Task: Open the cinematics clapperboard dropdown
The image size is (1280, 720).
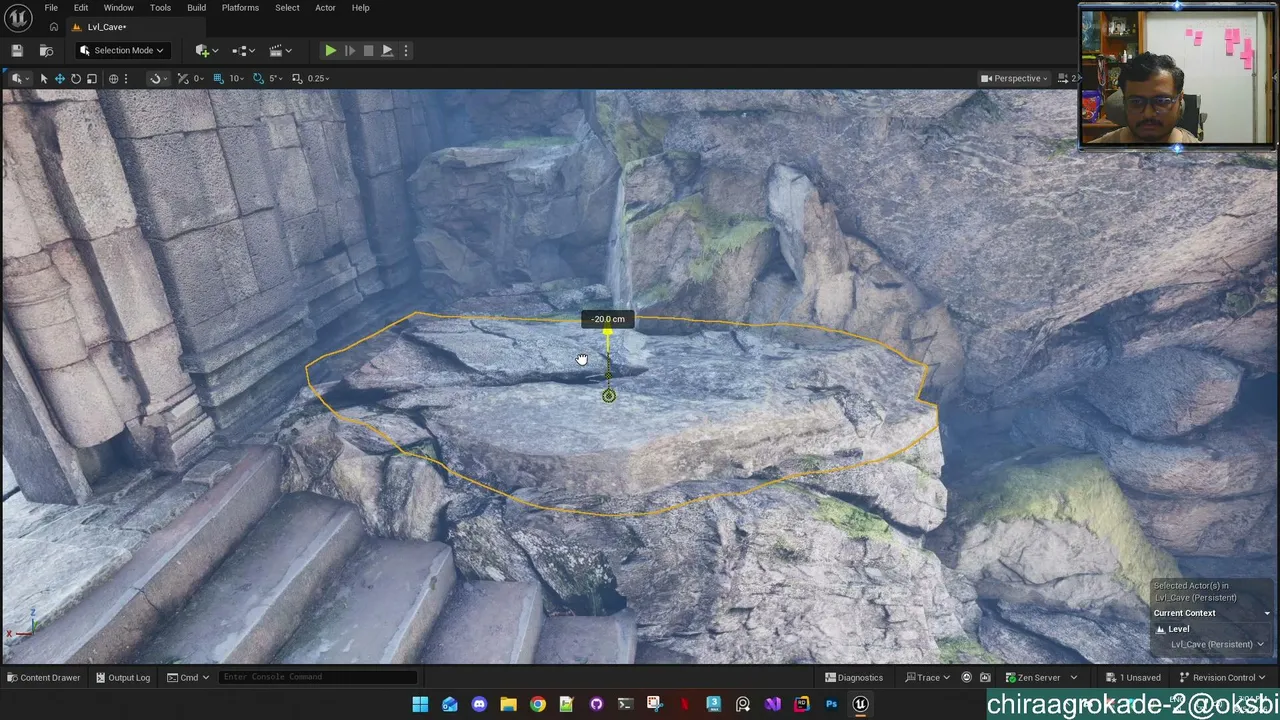Action: [279, 50]
